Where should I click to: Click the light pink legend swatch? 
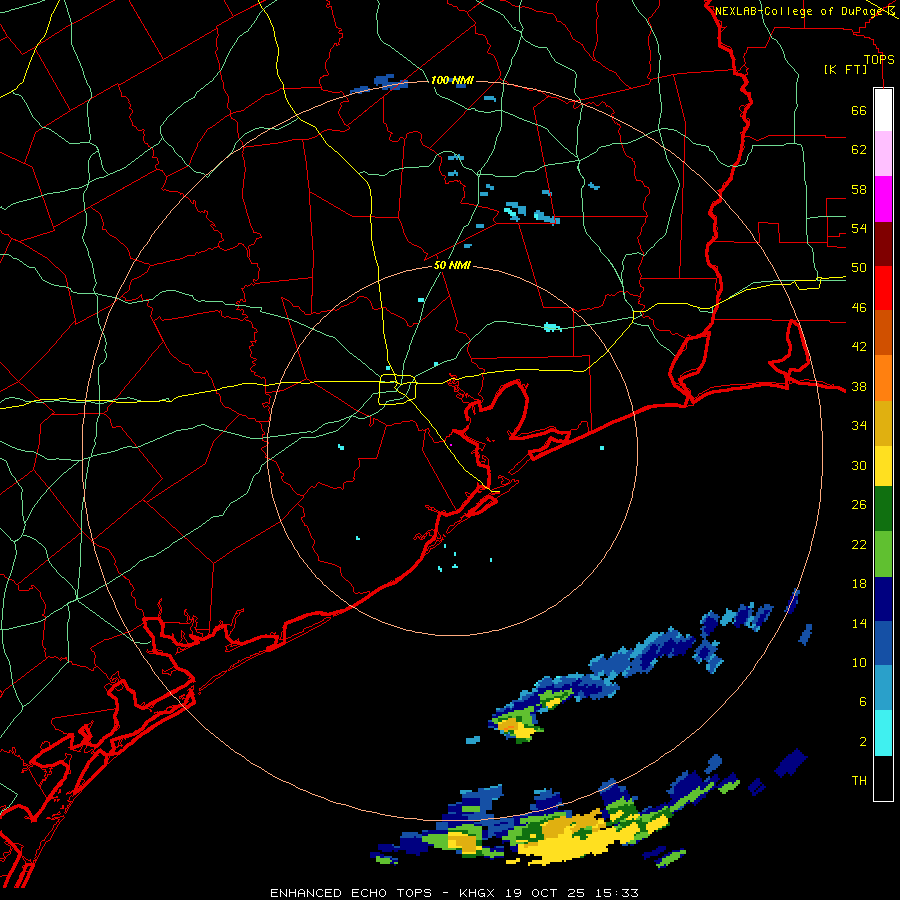883,154
